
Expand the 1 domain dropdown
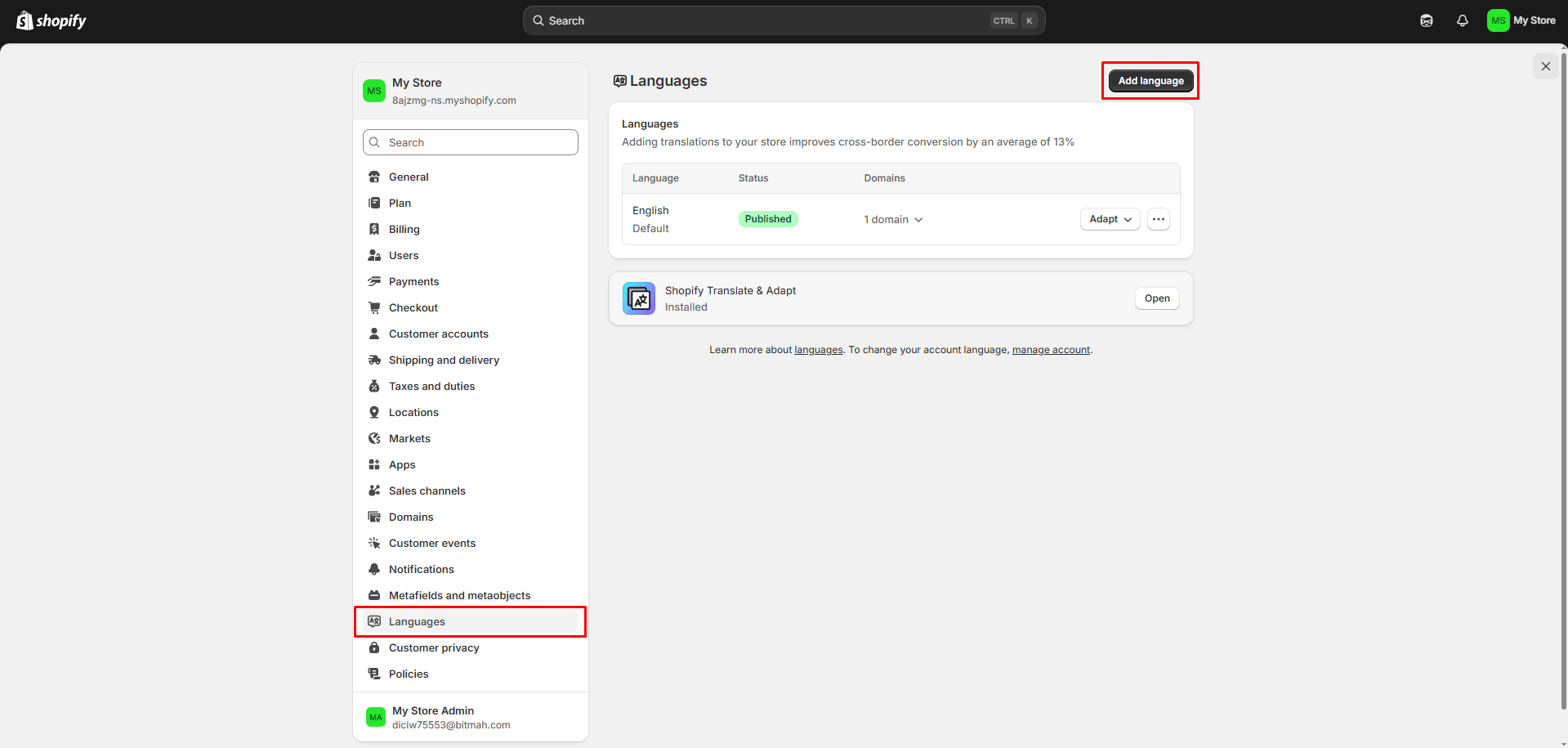(893, 219)
